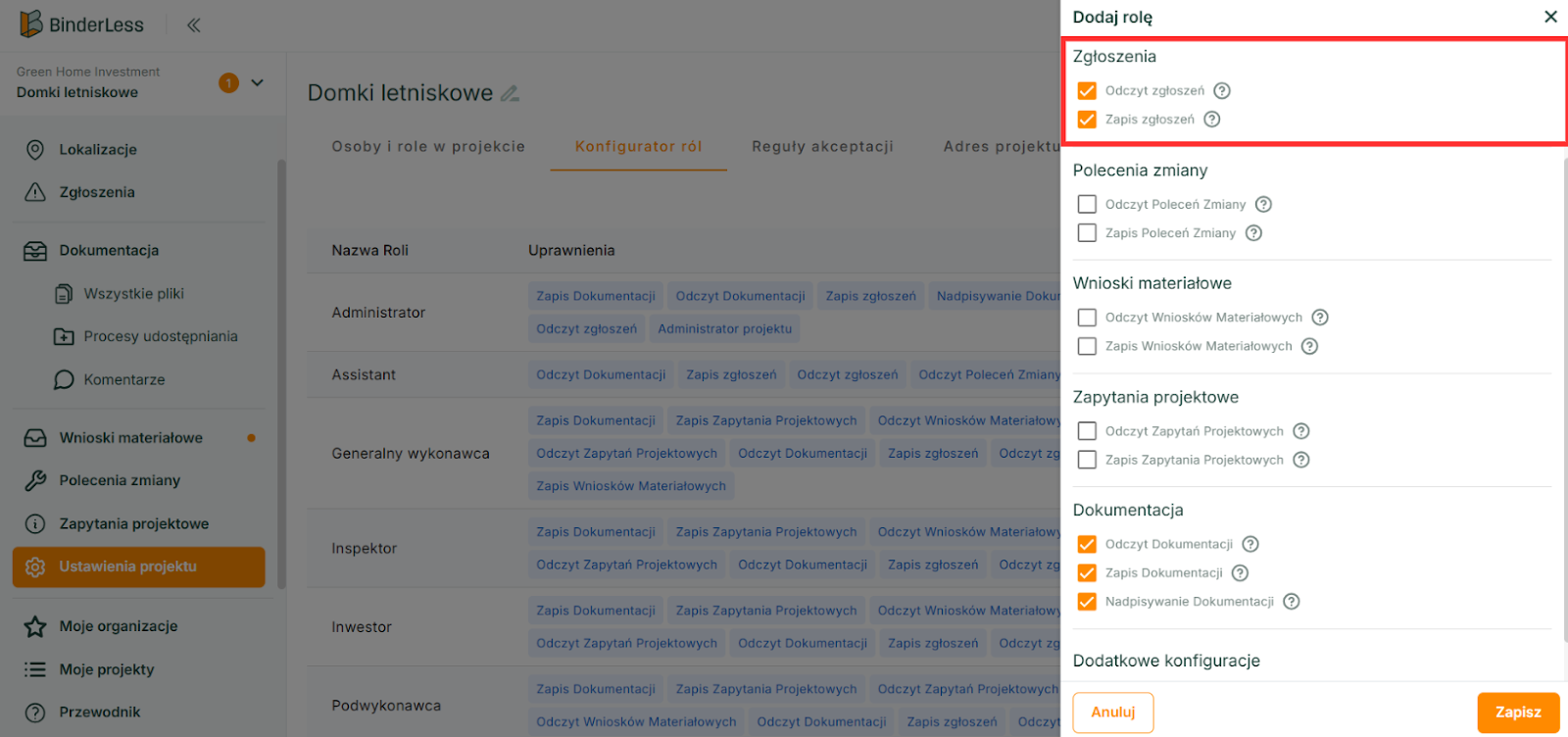Enable the Odczyt Poleceń Zmiany checkbox
Image resolution: width=1568 pixels, height=737 pixels.
tap(1087, 204)
